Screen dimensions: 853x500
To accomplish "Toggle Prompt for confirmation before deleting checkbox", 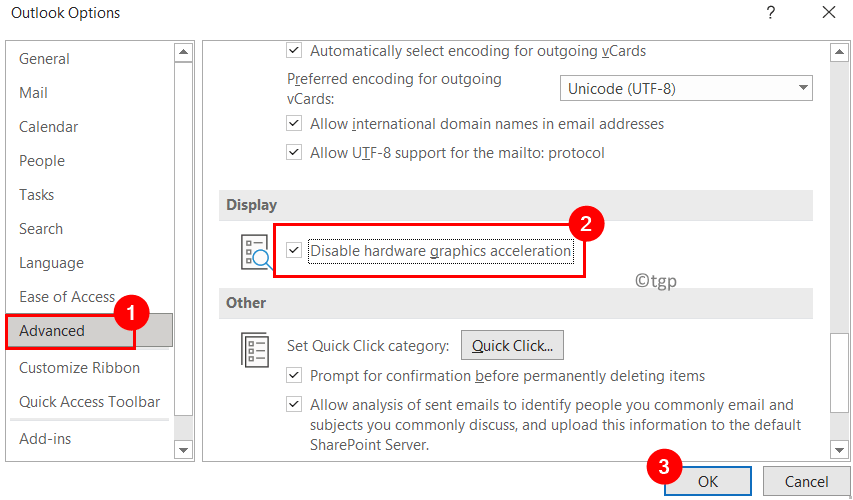I will 294,375.
